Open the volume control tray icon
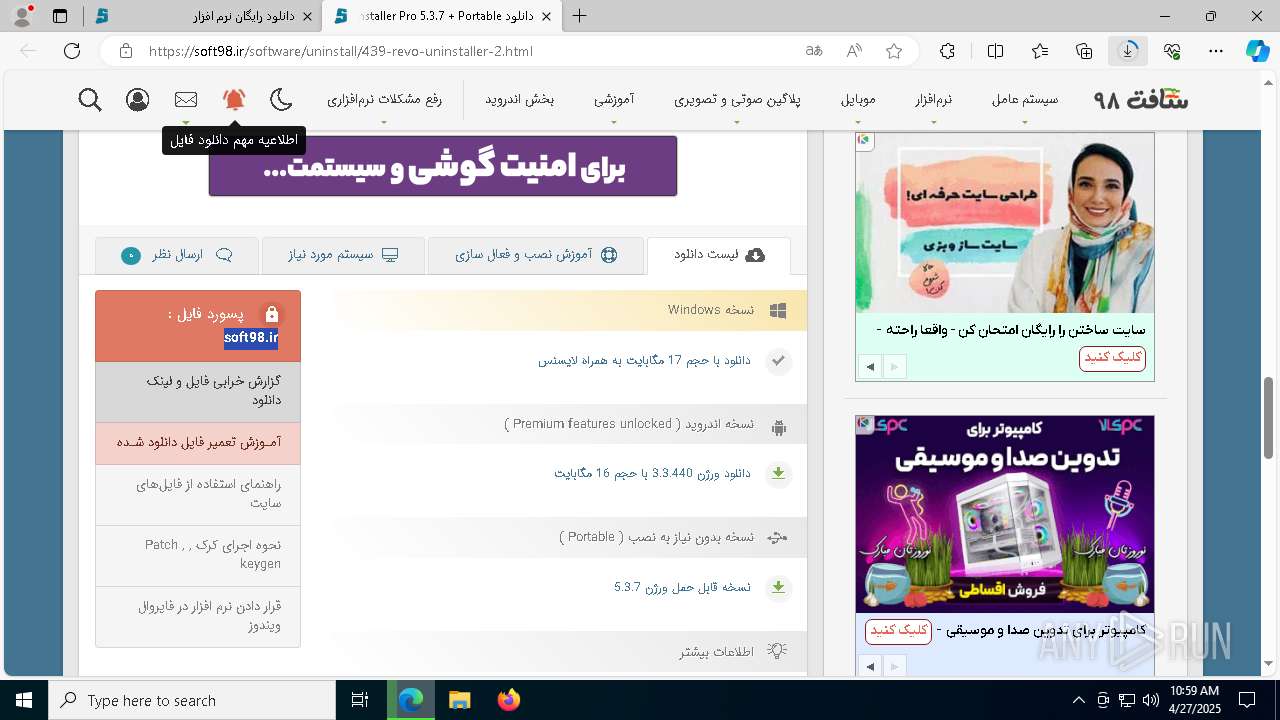Screen dimensions: 1280x720 point(1151,700)
